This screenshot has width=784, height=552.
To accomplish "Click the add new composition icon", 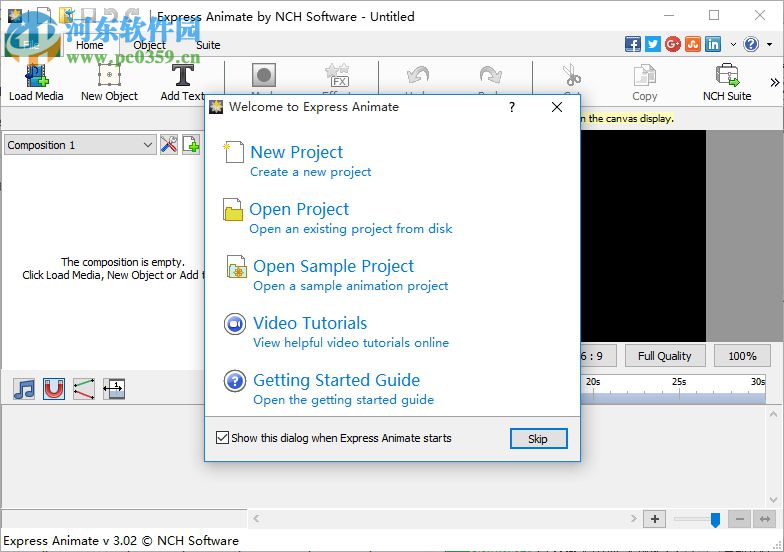I will [191, 145].
